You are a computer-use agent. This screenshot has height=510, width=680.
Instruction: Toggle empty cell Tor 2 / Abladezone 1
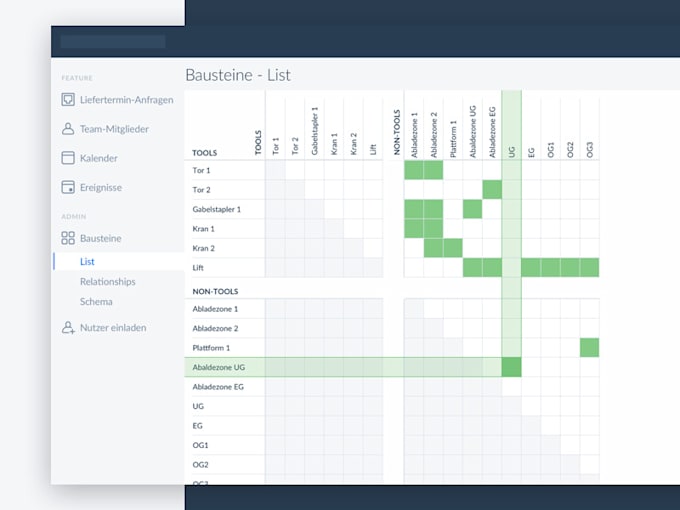[414, 190]
